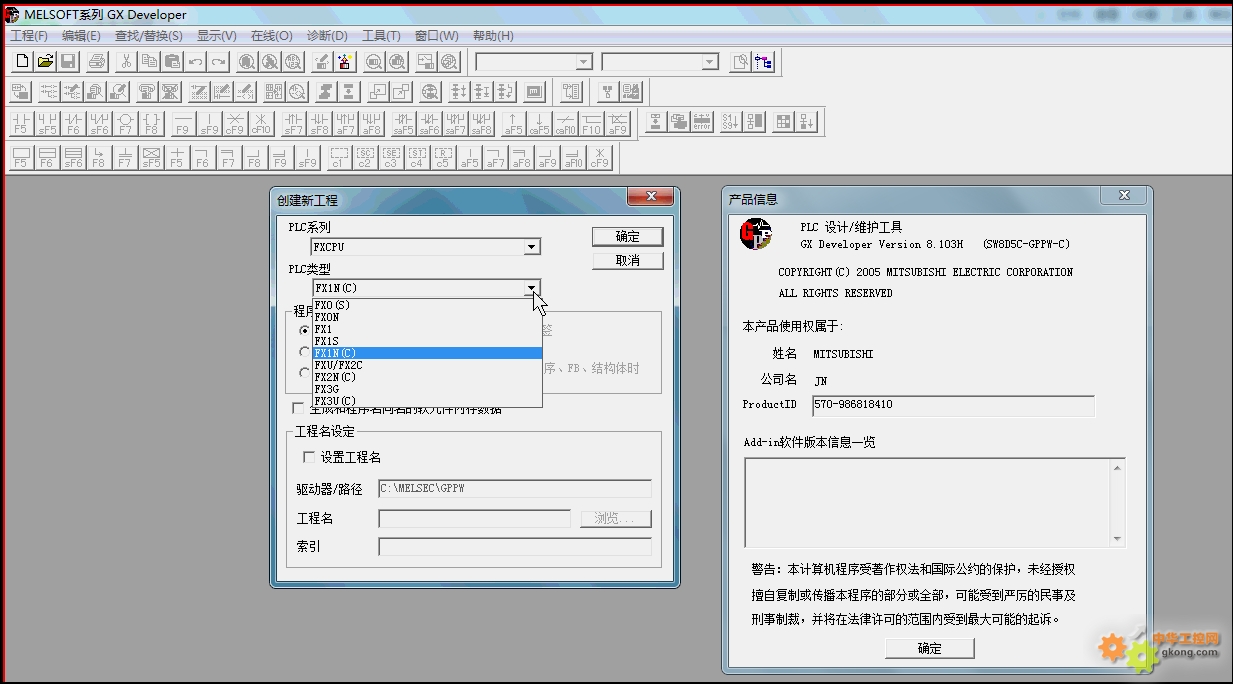Click the cF10 delete vertical line icon

coord(260,123)
